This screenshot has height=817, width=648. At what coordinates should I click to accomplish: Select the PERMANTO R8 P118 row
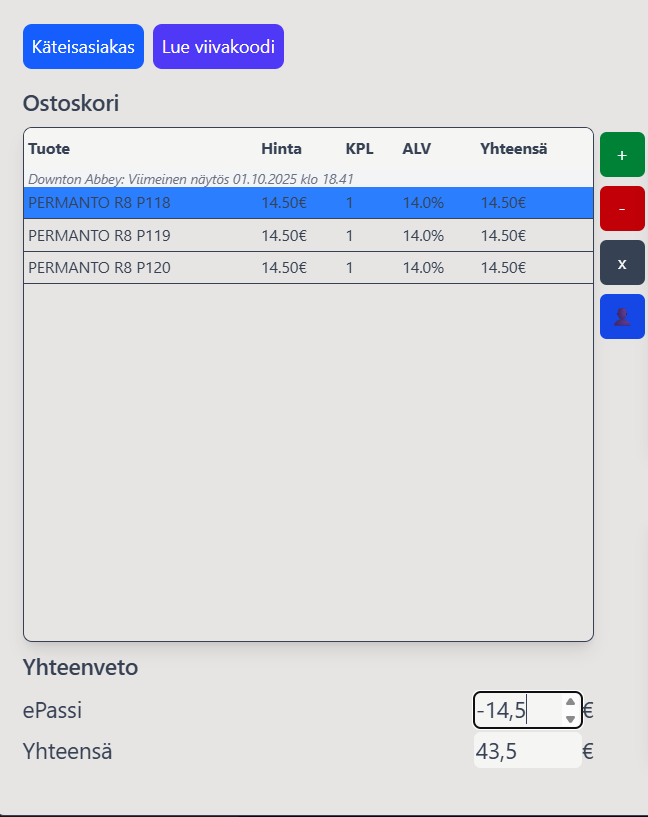click(x=100, y=203)
